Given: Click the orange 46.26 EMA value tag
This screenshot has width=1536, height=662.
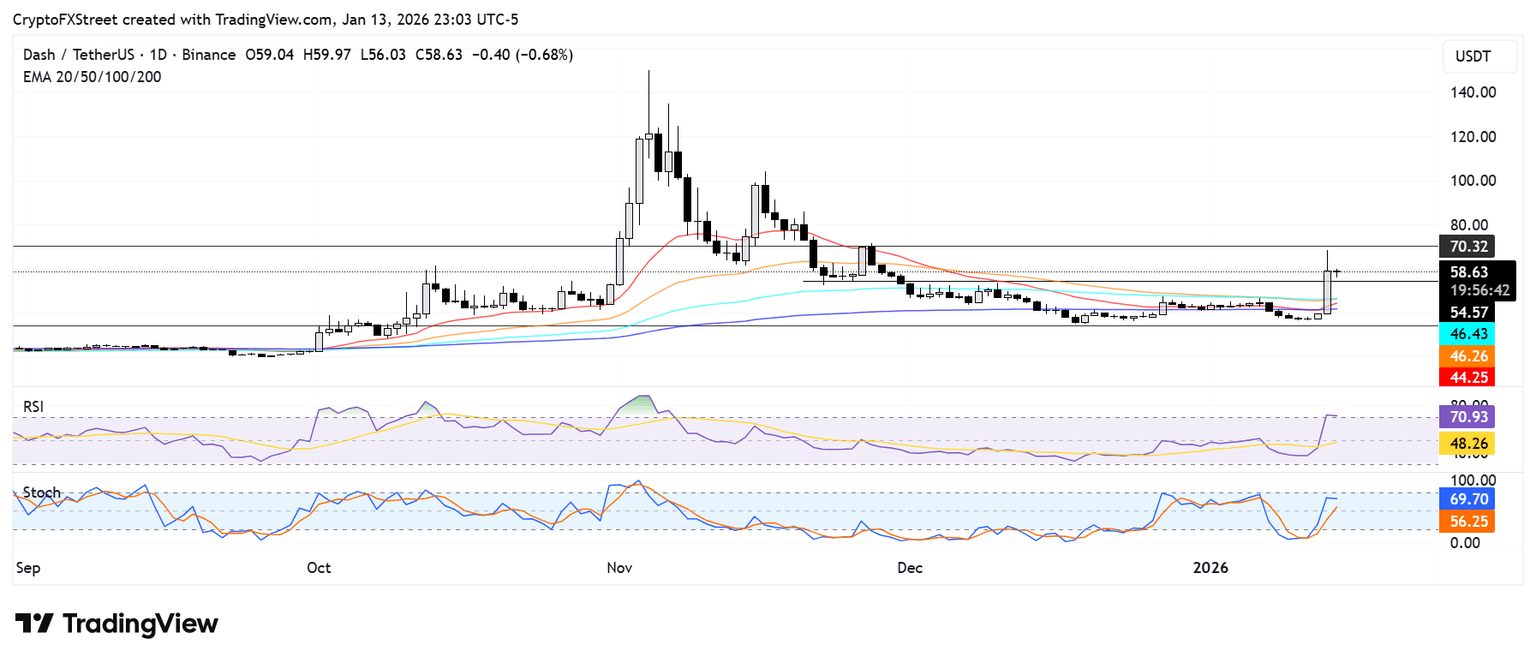Looking at the screenshot, I should click(1468, 356).
